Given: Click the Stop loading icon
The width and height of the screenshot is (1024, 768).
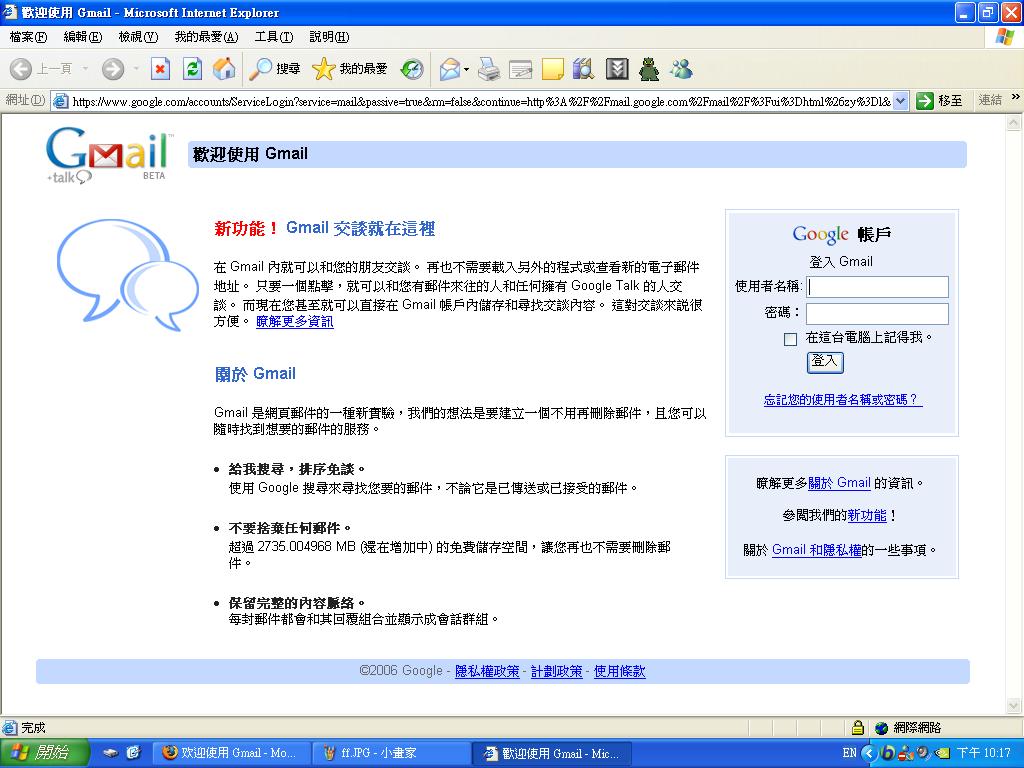Looking at the screenshot, I should (x=160, y=69).
